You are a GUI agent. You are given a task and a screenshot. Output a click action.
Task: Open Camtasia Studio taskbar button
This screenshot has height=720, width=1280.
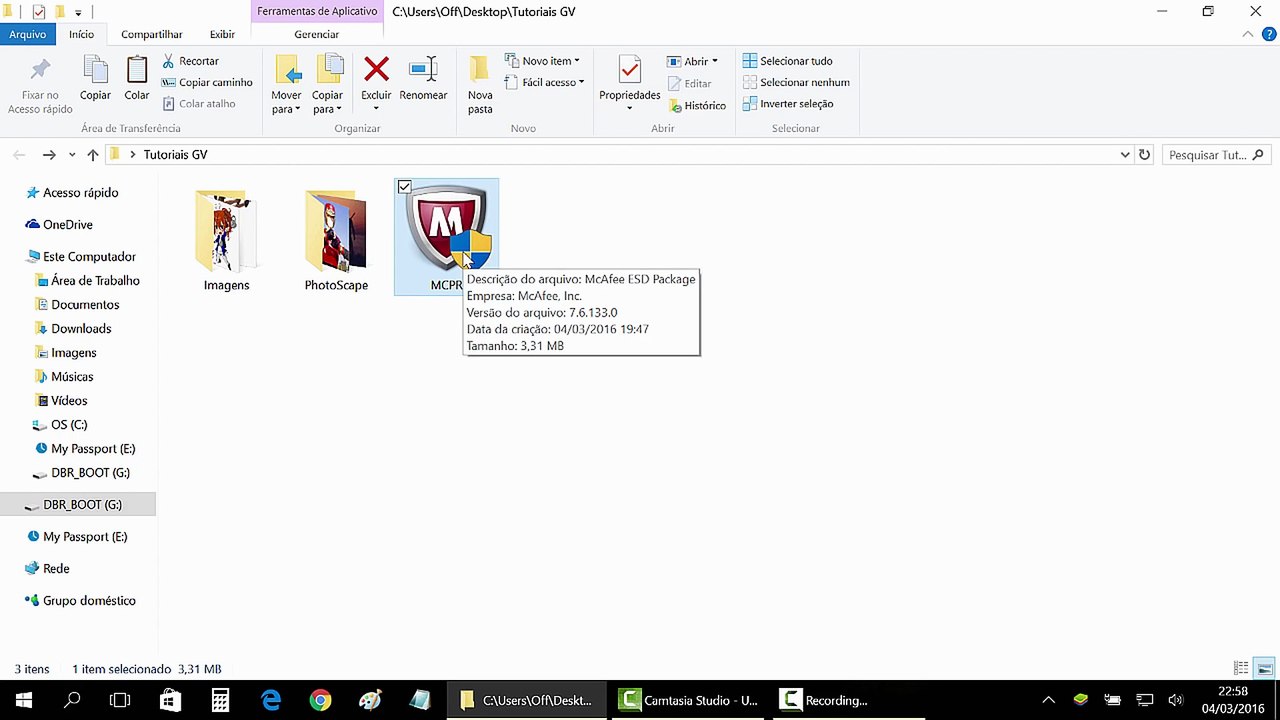click(x=687, y=700)
